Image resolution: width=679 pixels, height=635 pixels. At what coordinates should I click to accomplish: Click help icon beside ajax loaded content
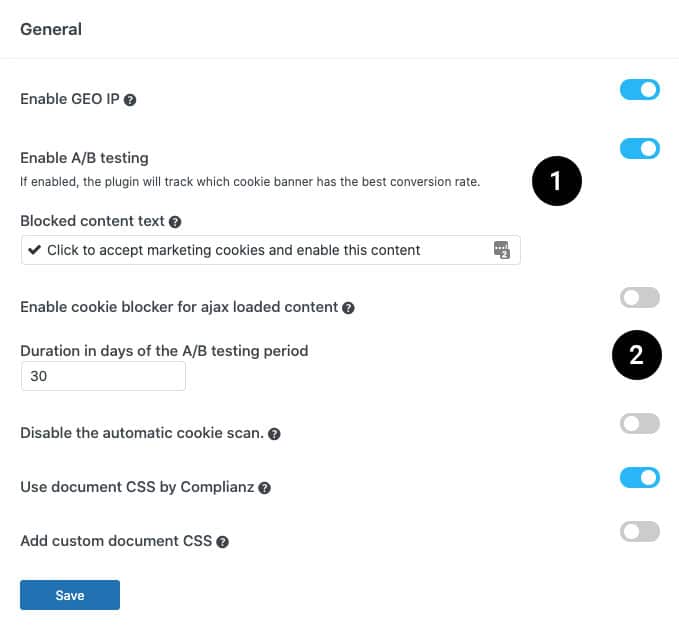click(x=348, y=308)
